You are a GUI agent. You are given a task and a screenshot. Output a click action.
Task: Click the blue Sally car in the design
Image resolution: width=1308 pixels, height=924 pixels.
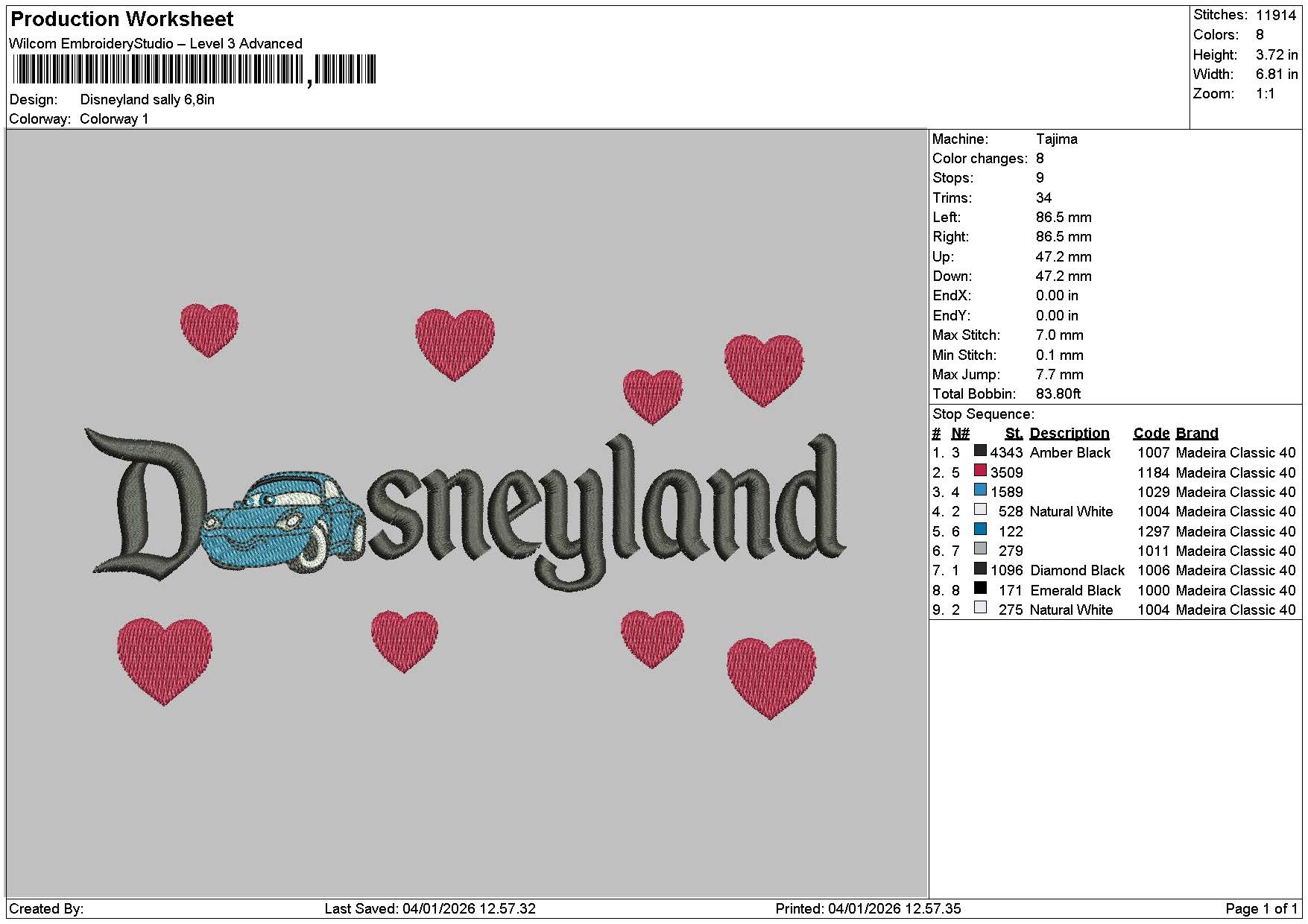[x=284, y=521]
